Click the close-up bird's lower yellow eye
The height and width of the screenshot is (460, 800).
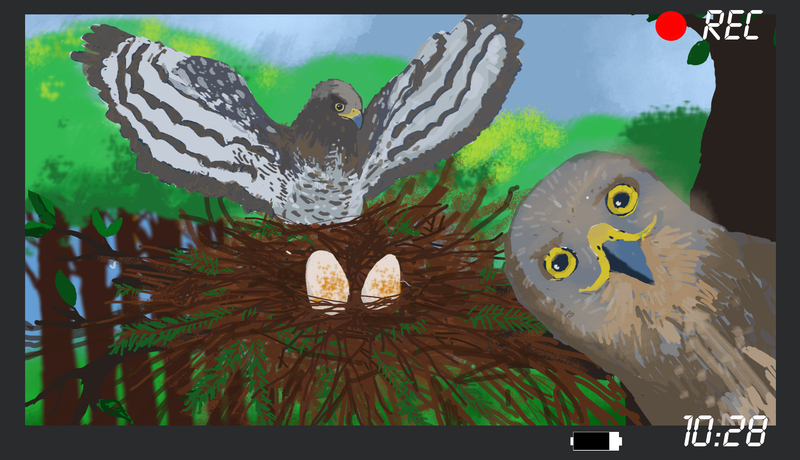point(560,262)
